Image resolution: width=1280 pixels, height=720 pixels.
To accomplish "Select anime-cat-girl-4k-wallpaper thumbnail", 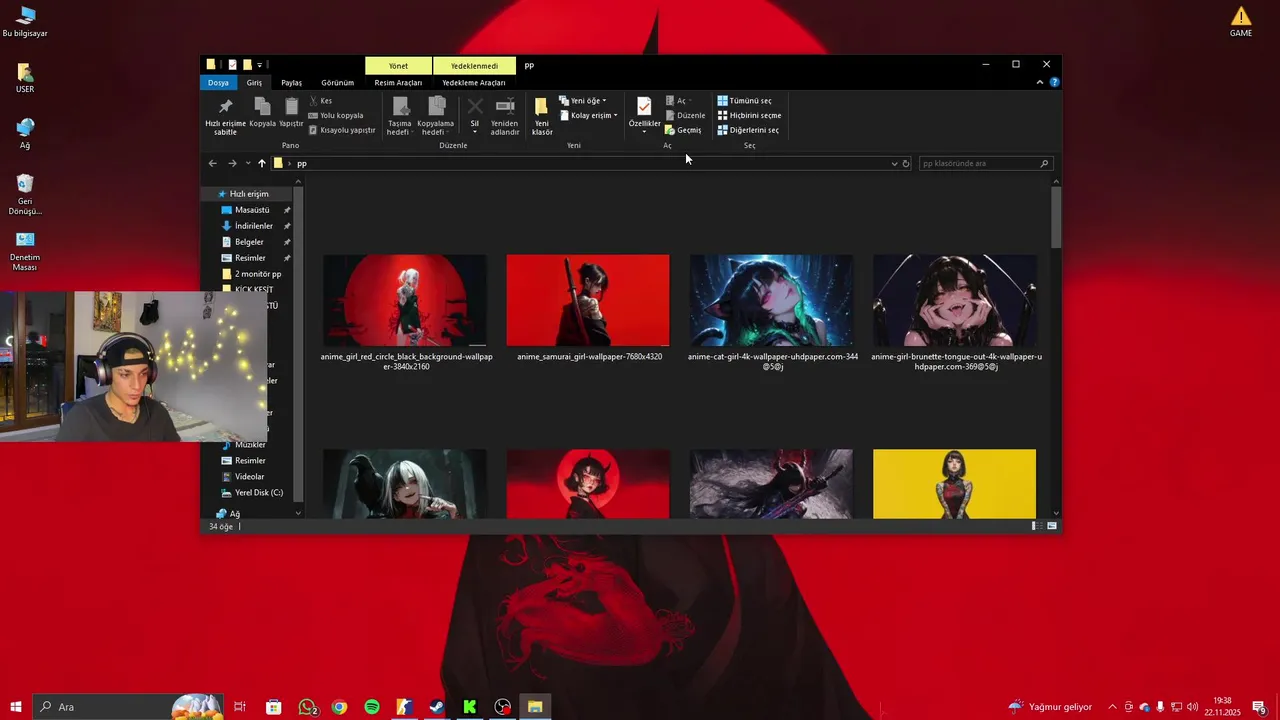I will (x=772, y=300).
